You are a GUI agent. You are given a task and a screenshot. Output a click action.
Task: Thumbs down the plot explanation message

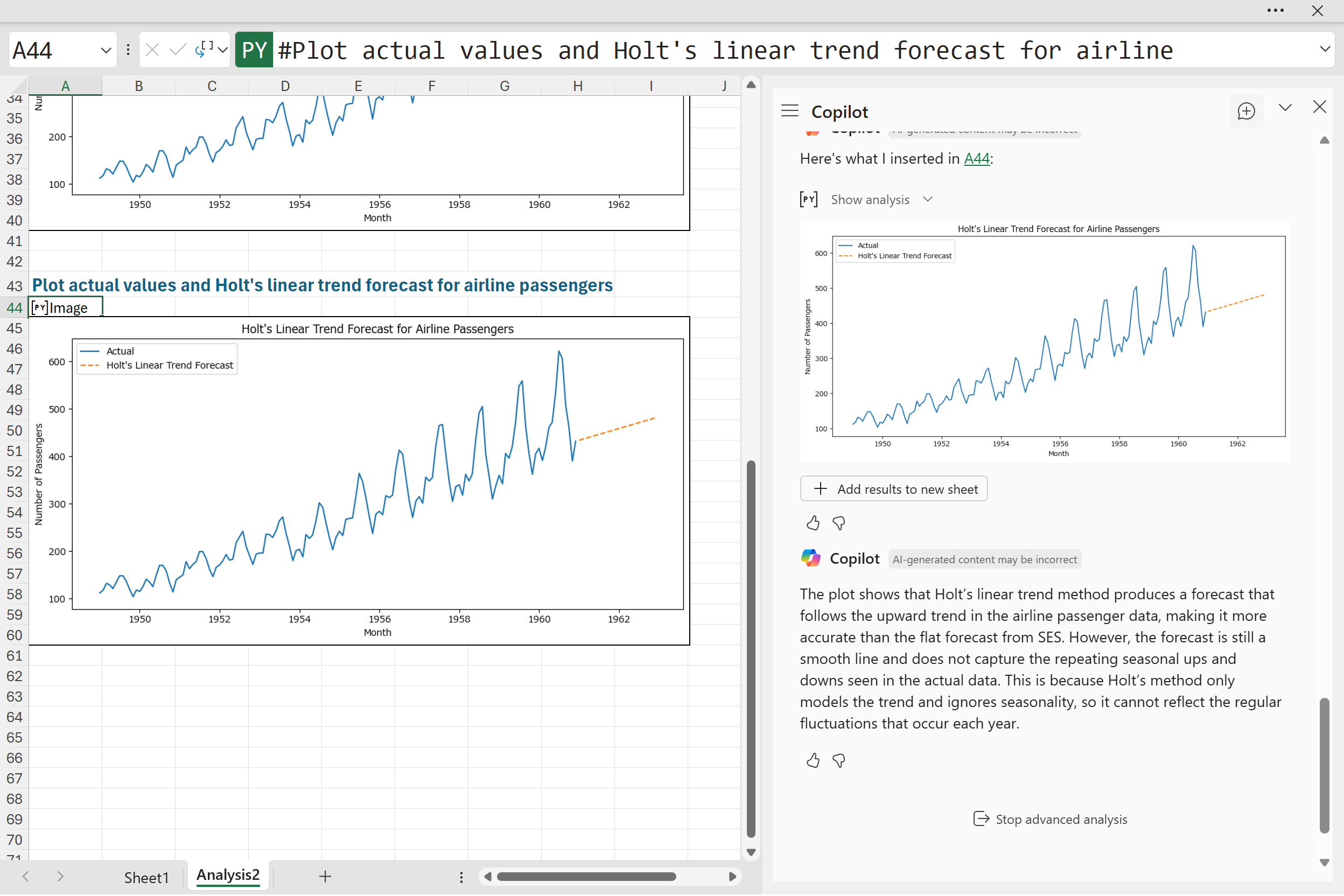(x=839, y=760)
